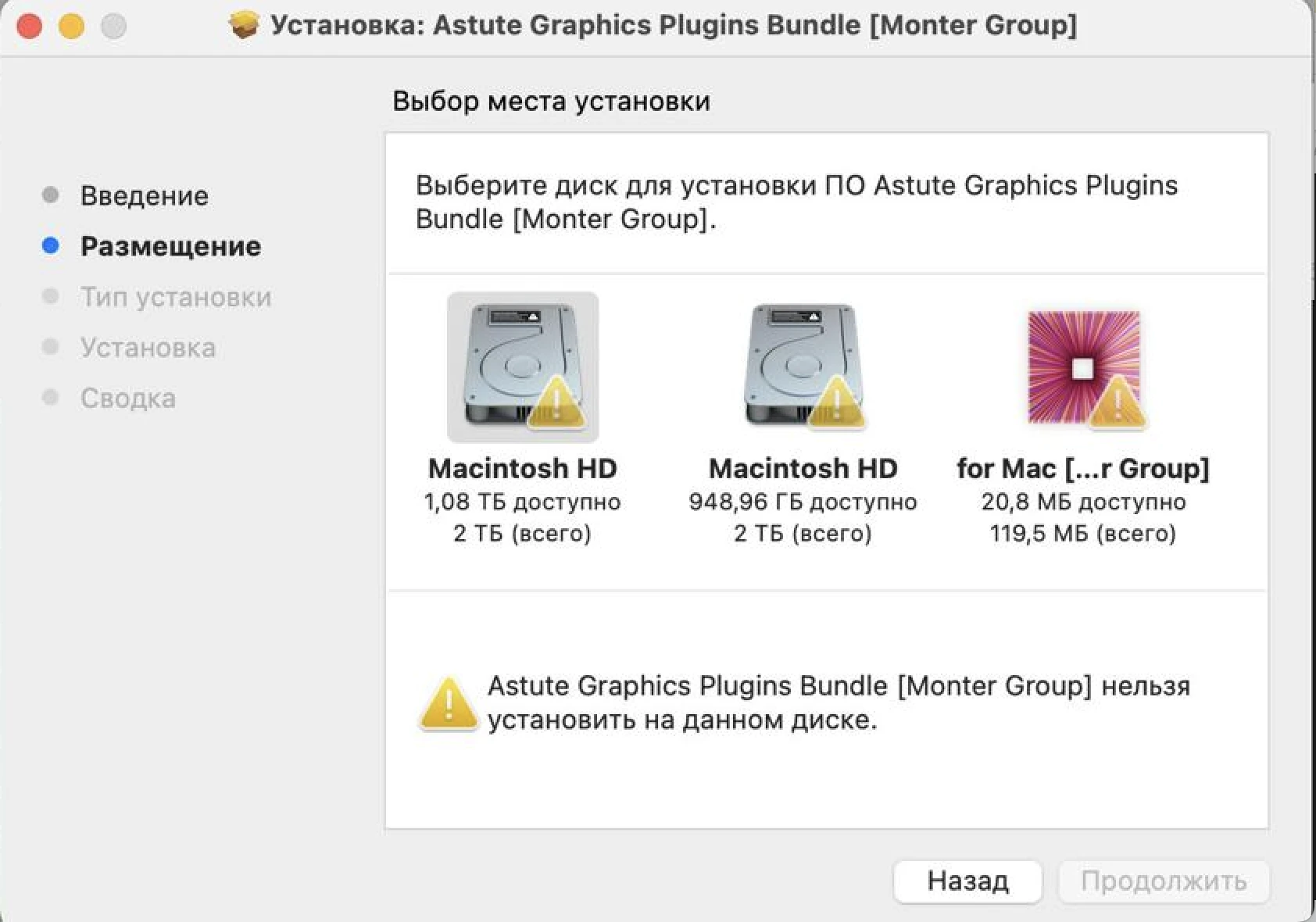Click the package icon in the title bar
The image size is (1316, 922).
point(245,25)
